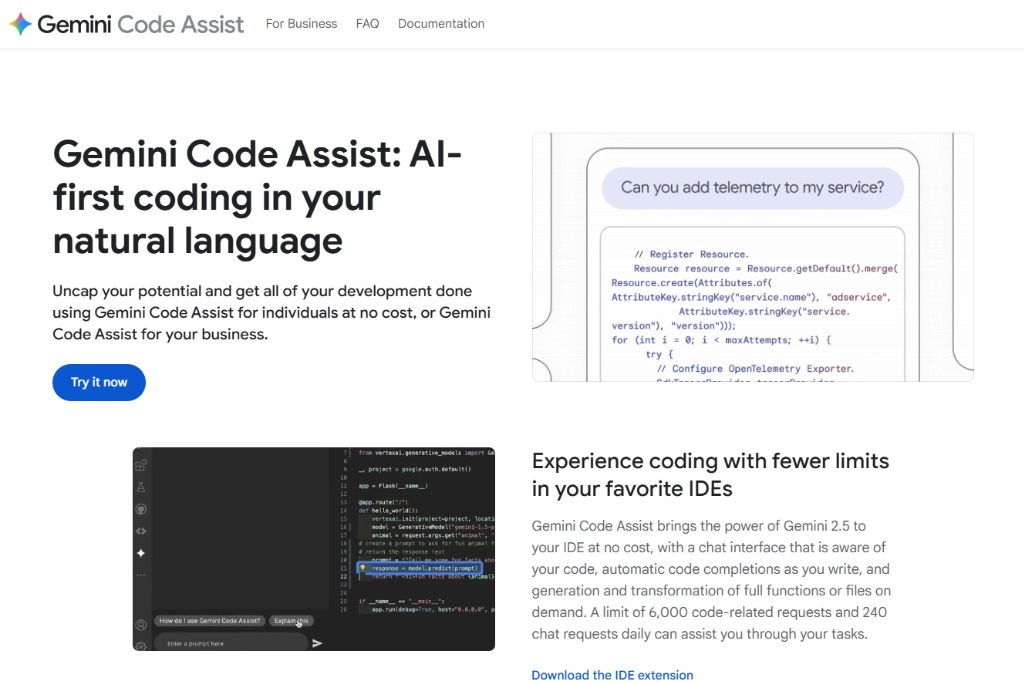Click the ellipsis more-options icon in the sidebar
The height and width of the screenshot is (683, 1024).
[x=141, y=575]
